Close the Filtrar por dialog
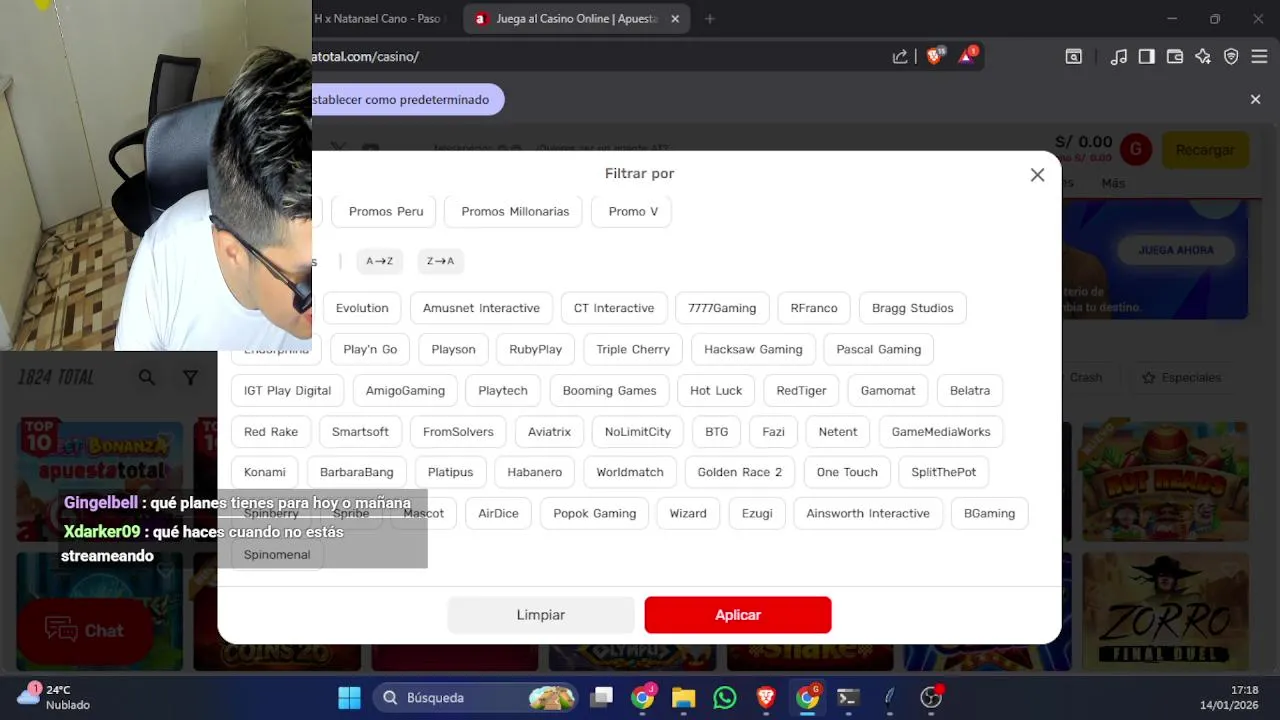The width and height of the screenshot is (1280, 720). tap(1037, 175)
